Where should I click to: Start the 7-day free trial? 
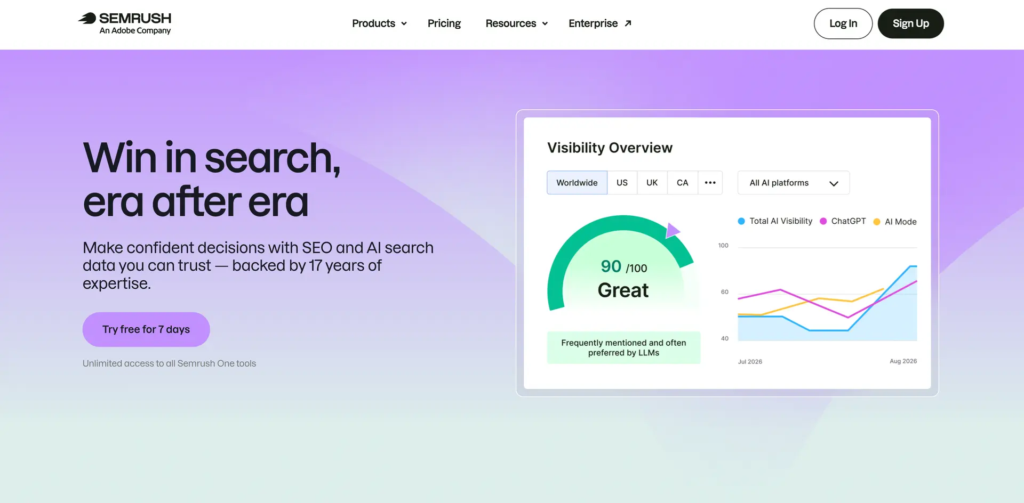pos(146,329)
